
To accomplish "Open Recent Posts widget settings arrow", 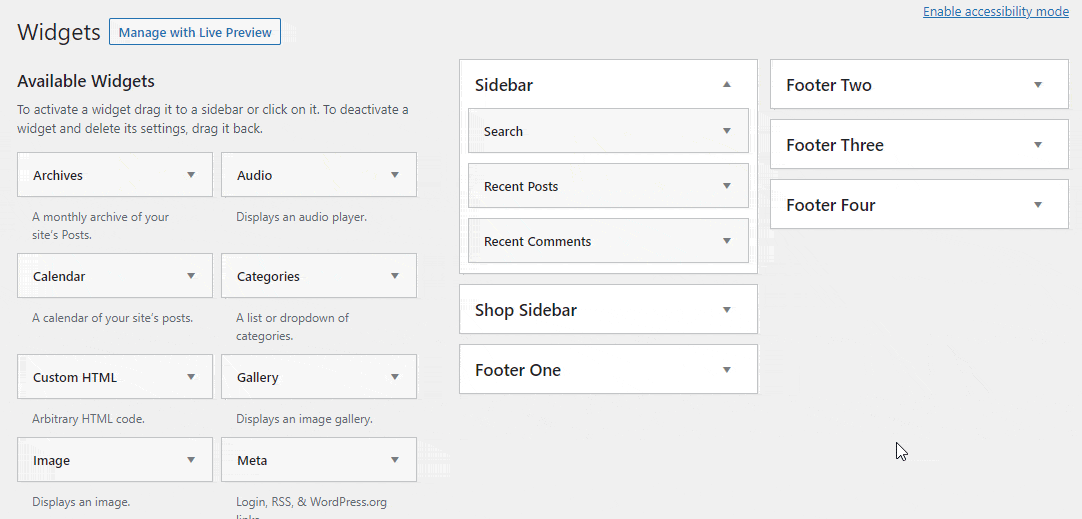I will click(x=727, y=186).
